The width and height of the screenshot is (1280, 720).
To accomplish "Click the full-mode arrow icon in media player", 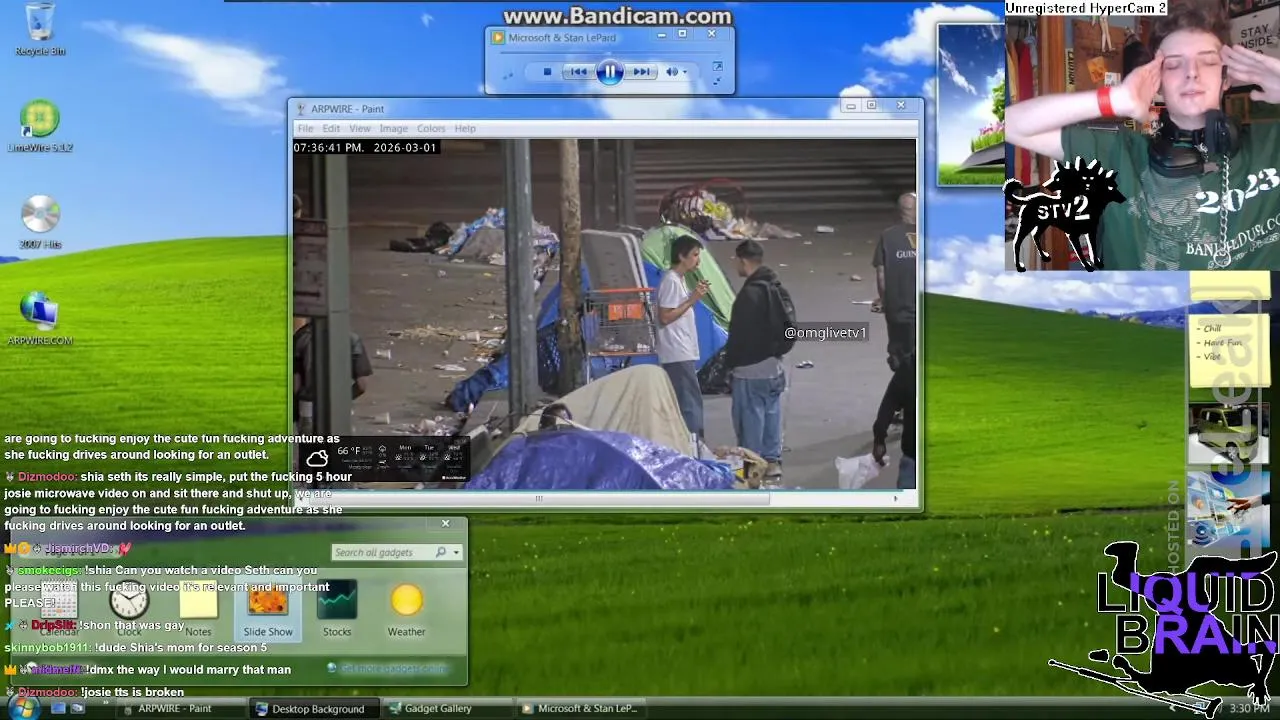I will [717, 67].
